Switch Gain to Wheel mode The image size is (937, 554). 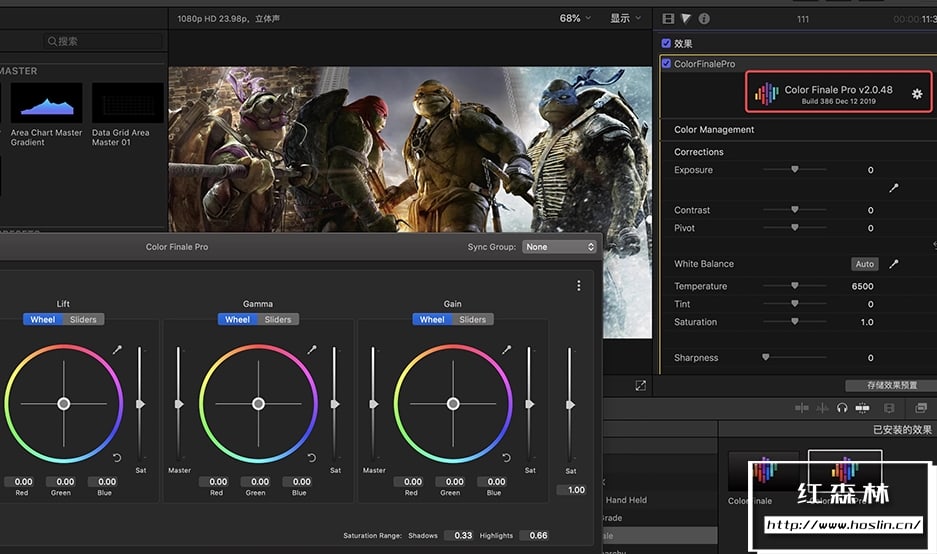pyautogui.click(x=432, y=319)
